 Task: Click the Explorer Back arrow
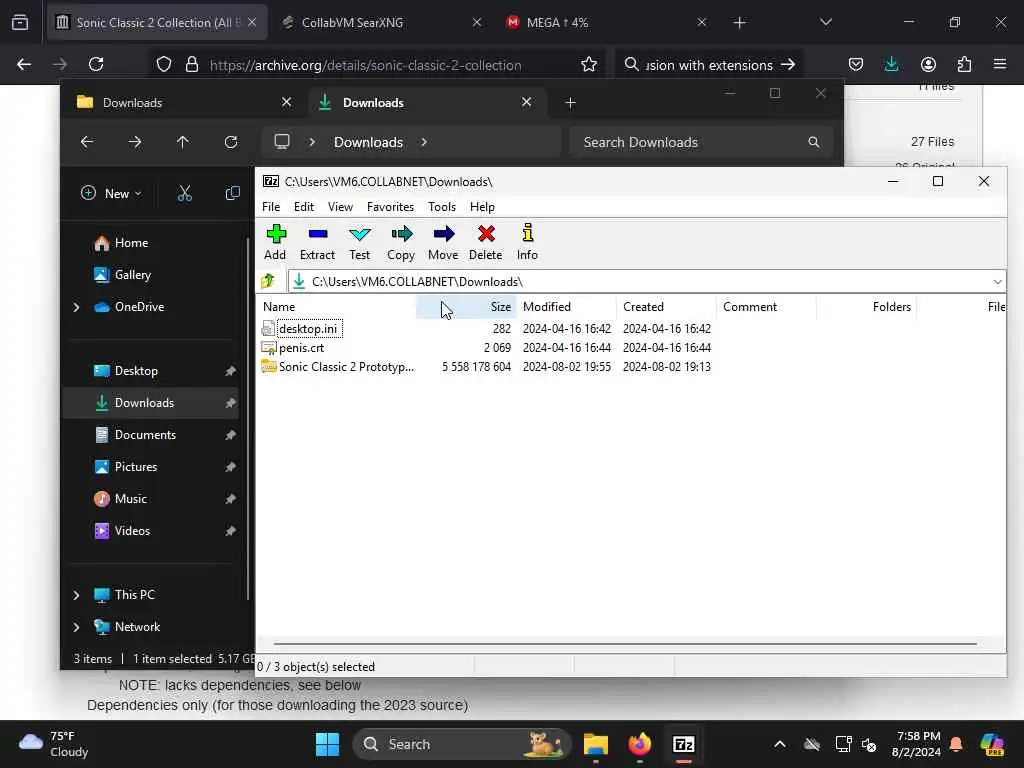click(87, 142)
